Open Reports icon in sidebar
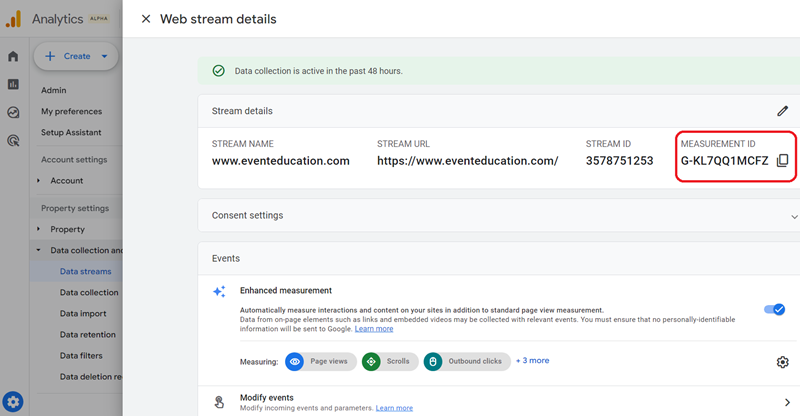Screen dimensions: 800x416 (13, 84)
